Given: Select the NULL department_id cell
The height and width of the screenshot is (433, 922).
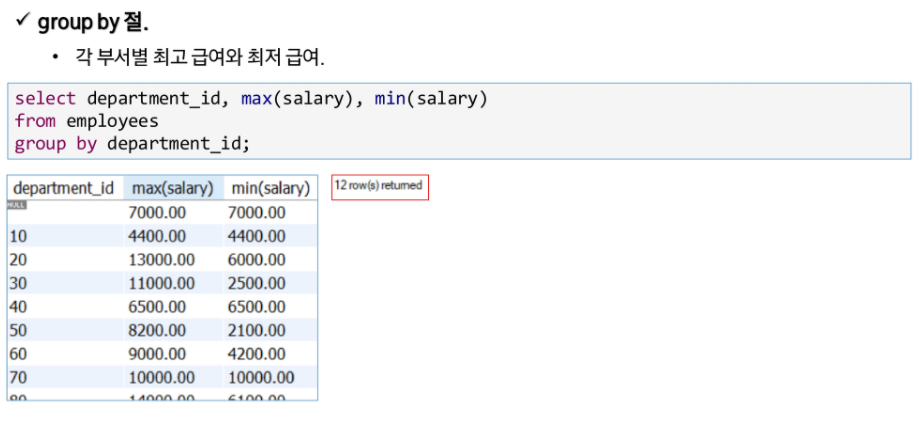Looking at the screenshot, I should tap(65, 212).
